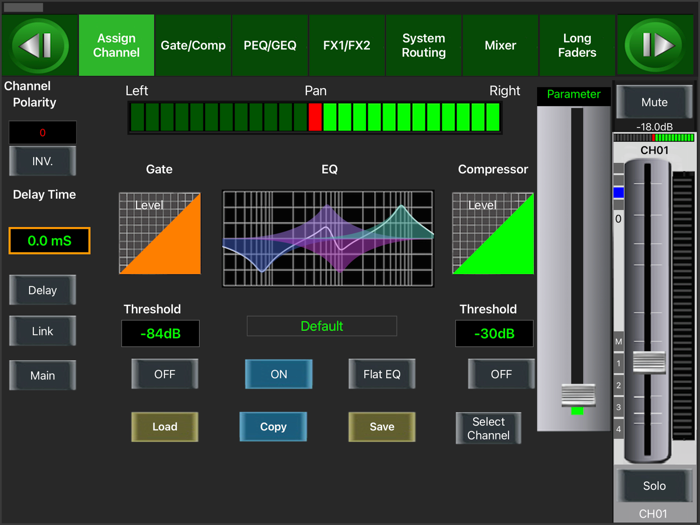Viewport: 700px width, 525px height.
Task: Click the M bus assign indicator
Action: 619,342
